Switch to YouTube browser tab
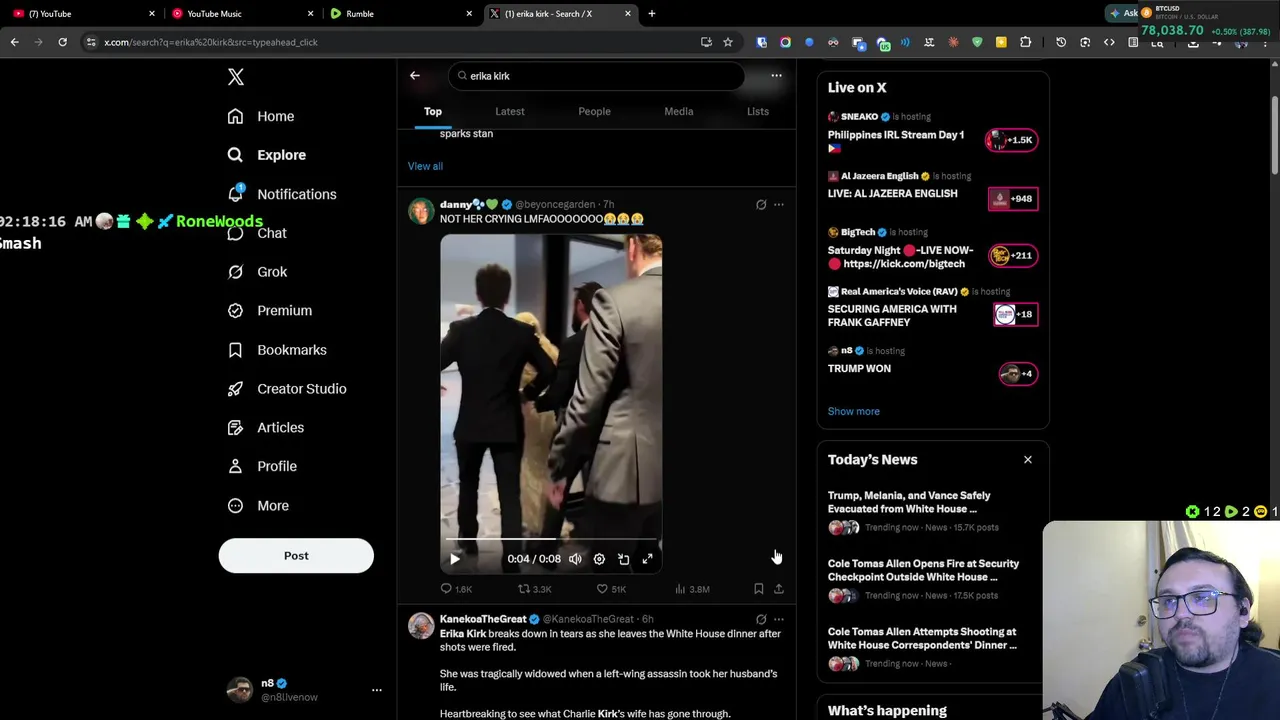Image resolution: width=1280 pixels, height=720 pixels. tap(82, 14)
